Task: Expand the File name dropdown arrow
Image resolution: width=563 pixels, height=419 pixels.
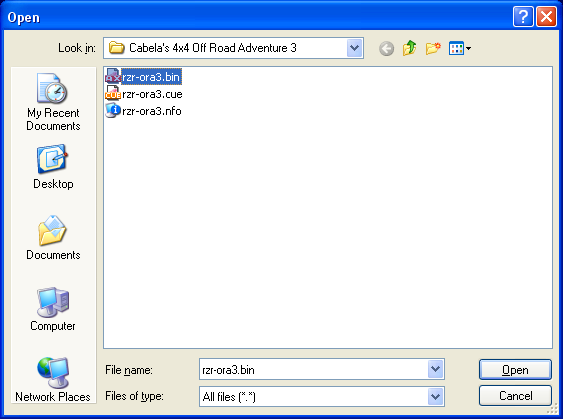Action: 436,369
